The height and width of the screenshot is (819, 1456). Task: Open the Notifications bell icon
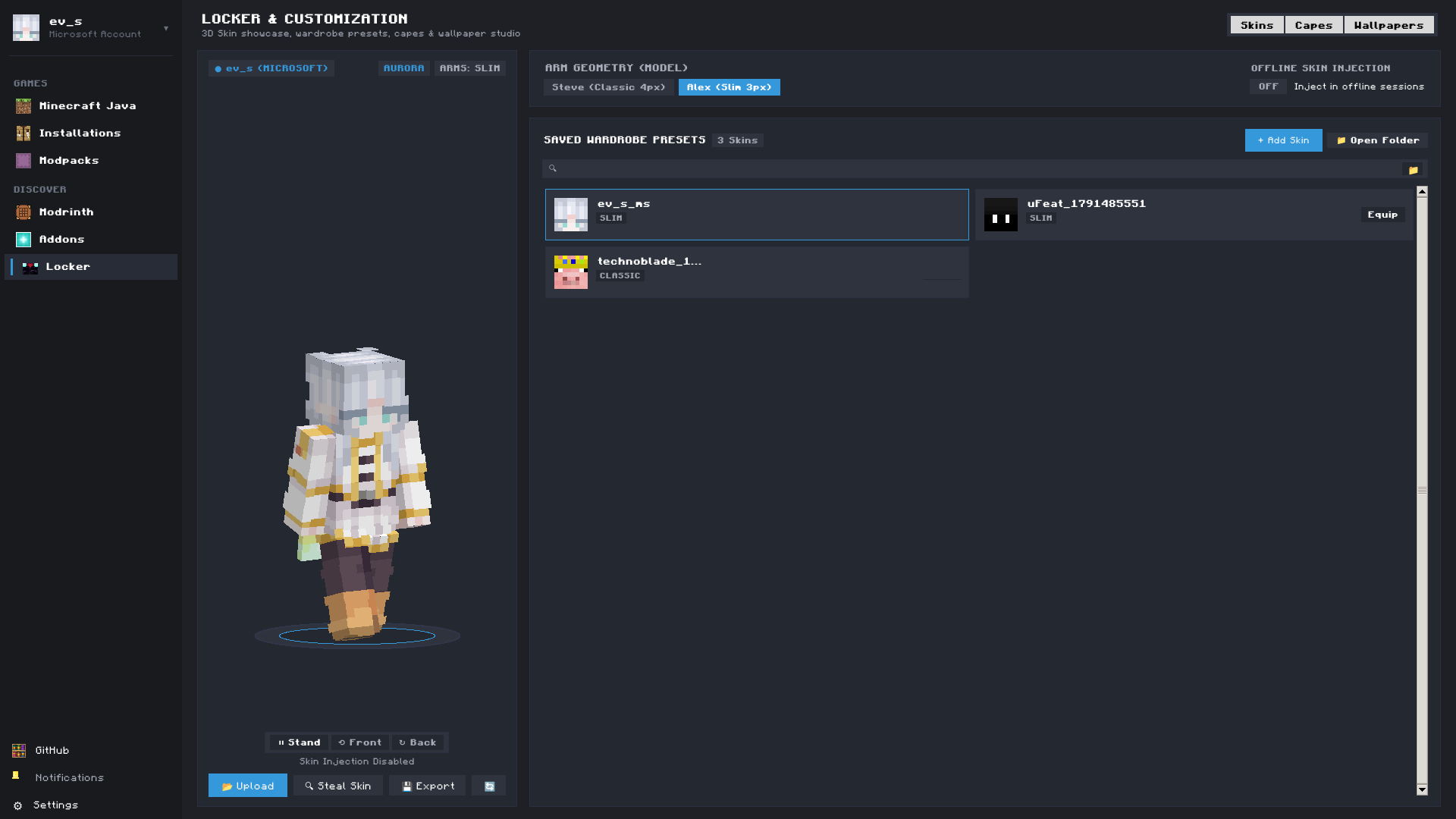click(16, 777)
